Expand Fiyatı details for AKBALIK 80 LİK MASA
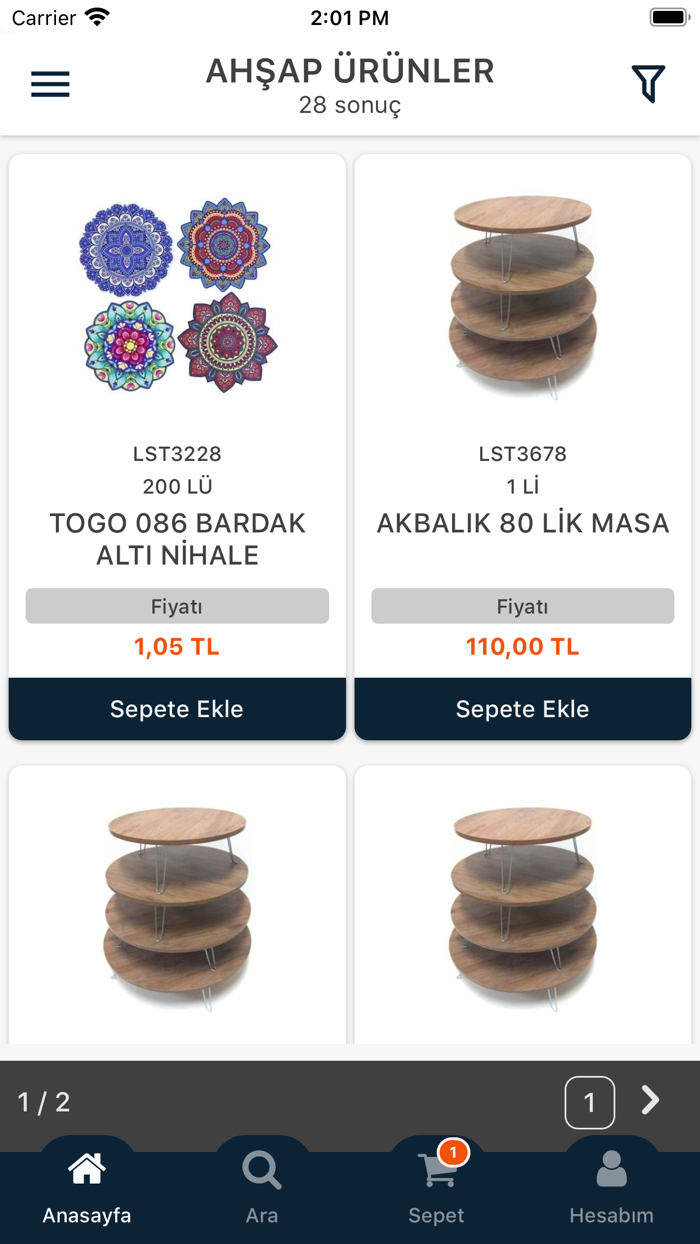Image resolution: width=700 pixels, height=1244 pixels. [522, 606]
